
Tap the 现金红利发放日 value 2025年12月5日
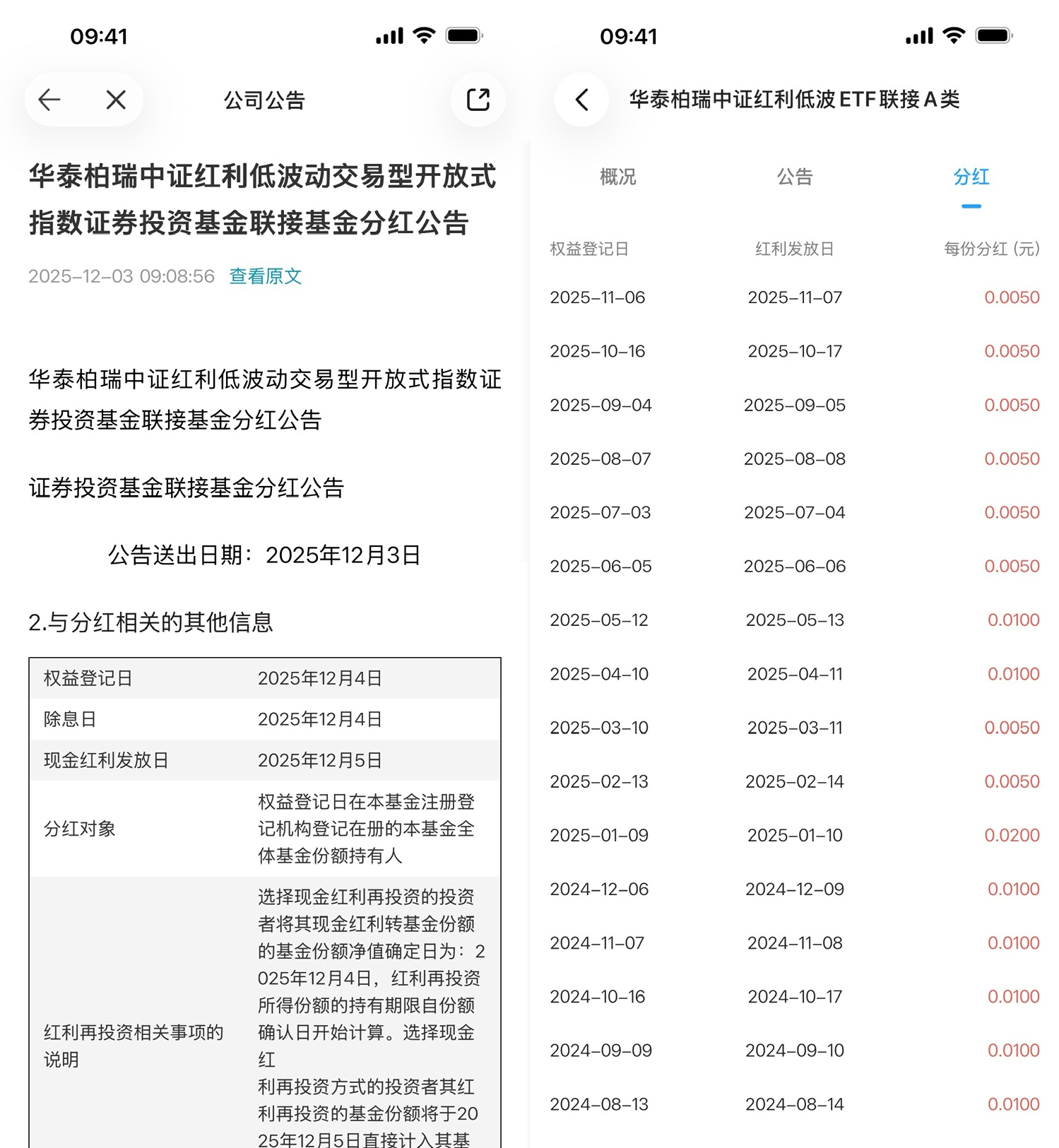[x=320, y=760]
